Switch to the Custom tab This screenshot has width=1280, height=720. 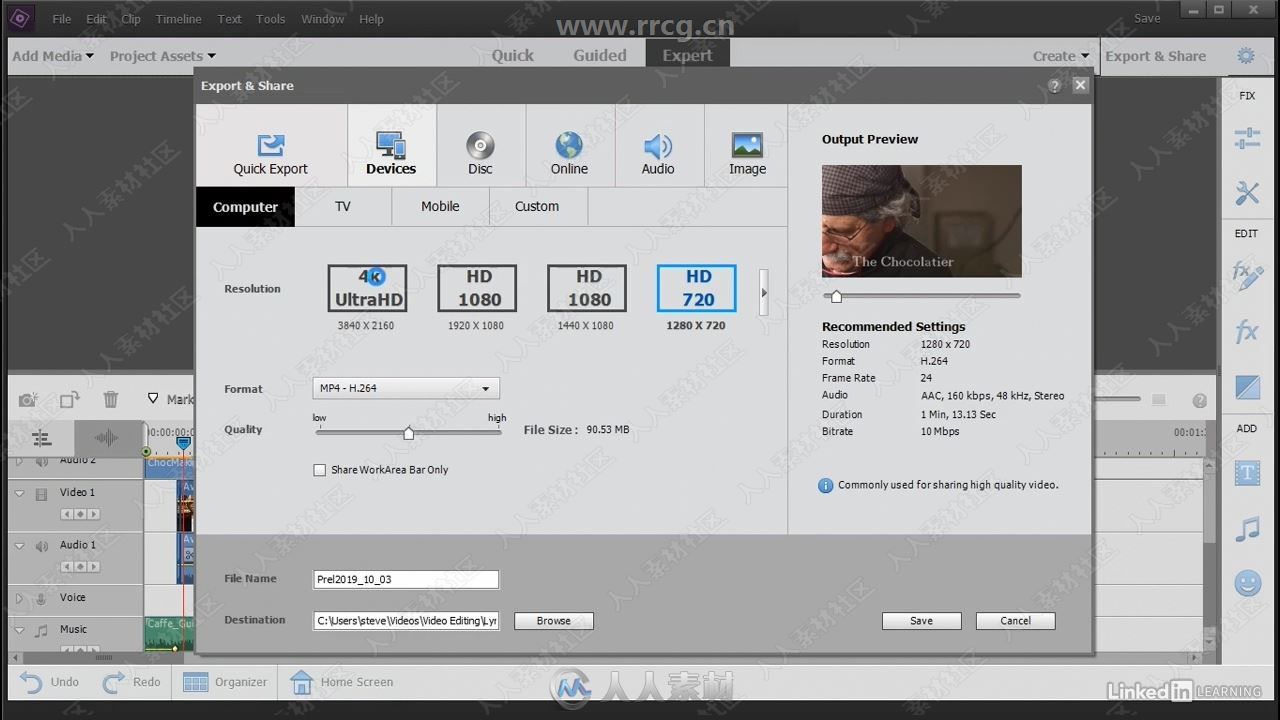(537, 207)
